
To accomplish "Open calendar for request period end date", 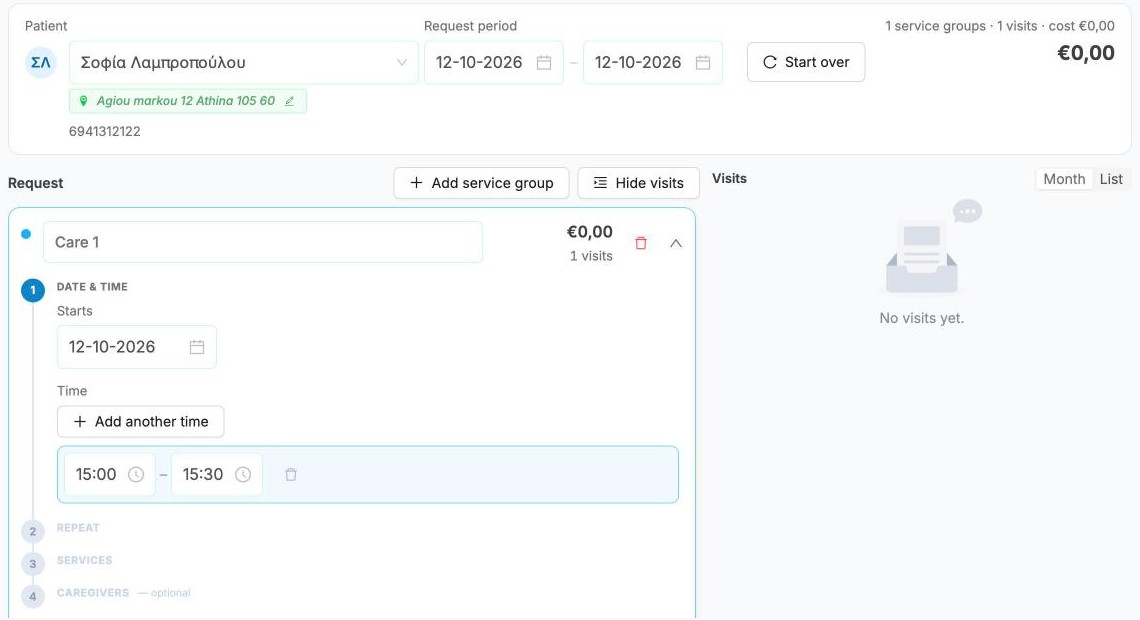I will pos(702,63).
